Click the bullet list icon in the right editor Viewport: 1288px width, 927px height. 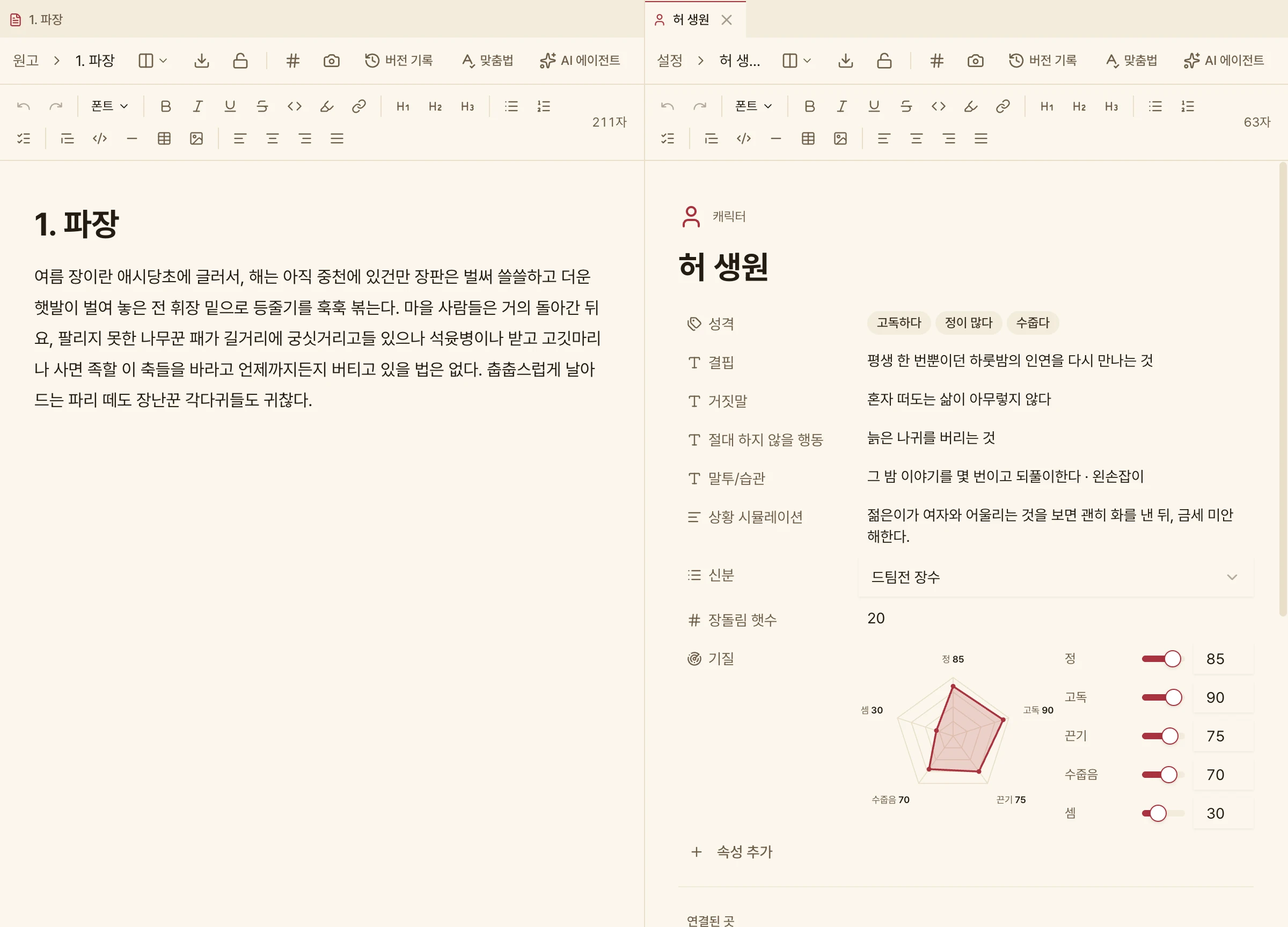pos(1155,106)
